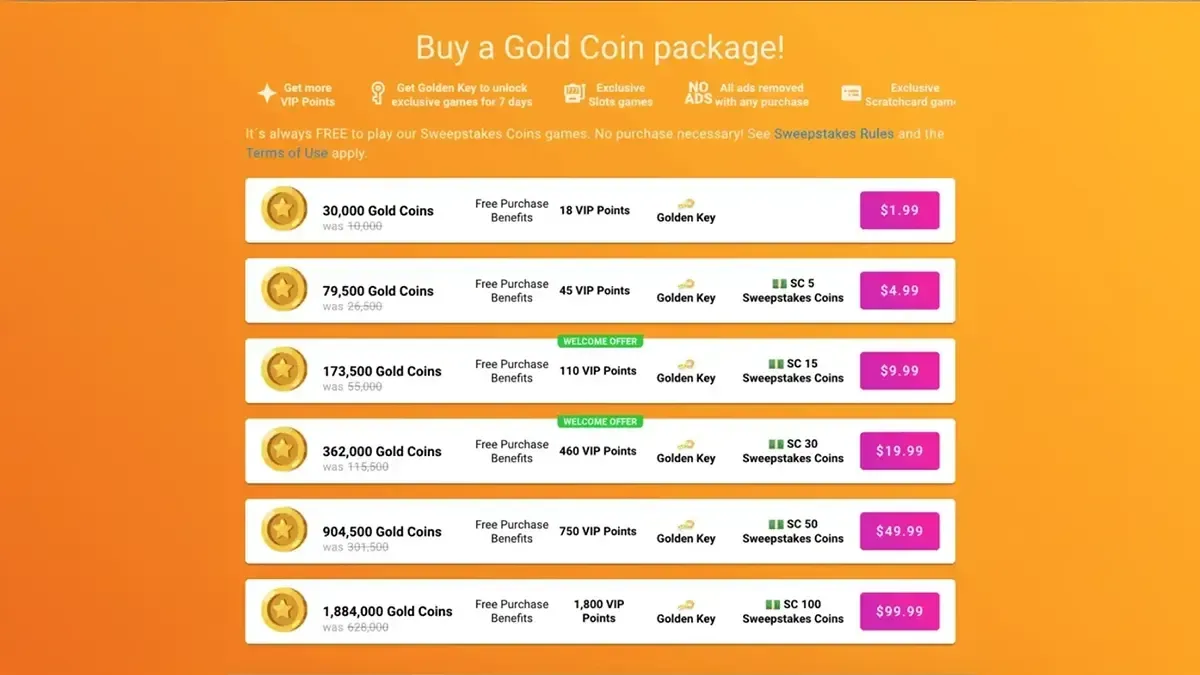This screenshot has width=1200, height=675.
Task: Select the $49.99 price button
Action: click(899, 531)
